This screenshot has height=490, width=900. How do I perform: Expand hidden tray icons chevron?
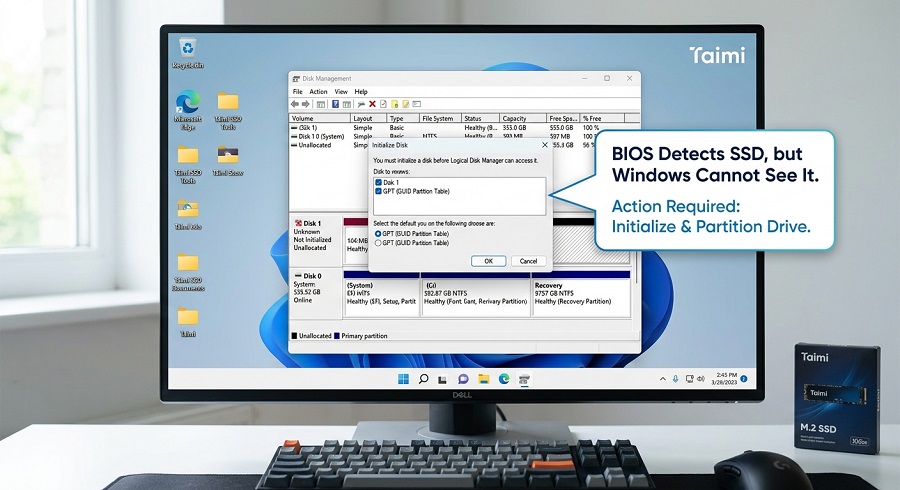[663, 379]
